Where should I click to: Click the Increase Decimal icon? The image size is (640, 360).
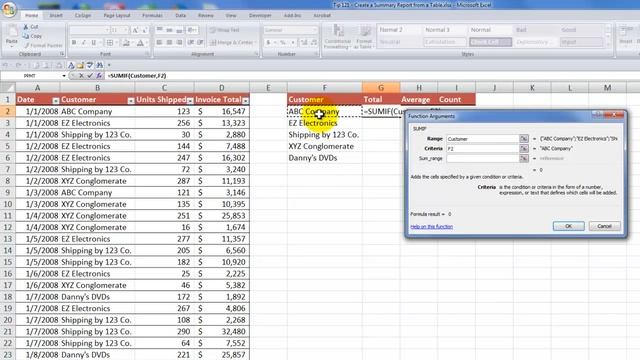pyautogui.click(x=304, y=42)
